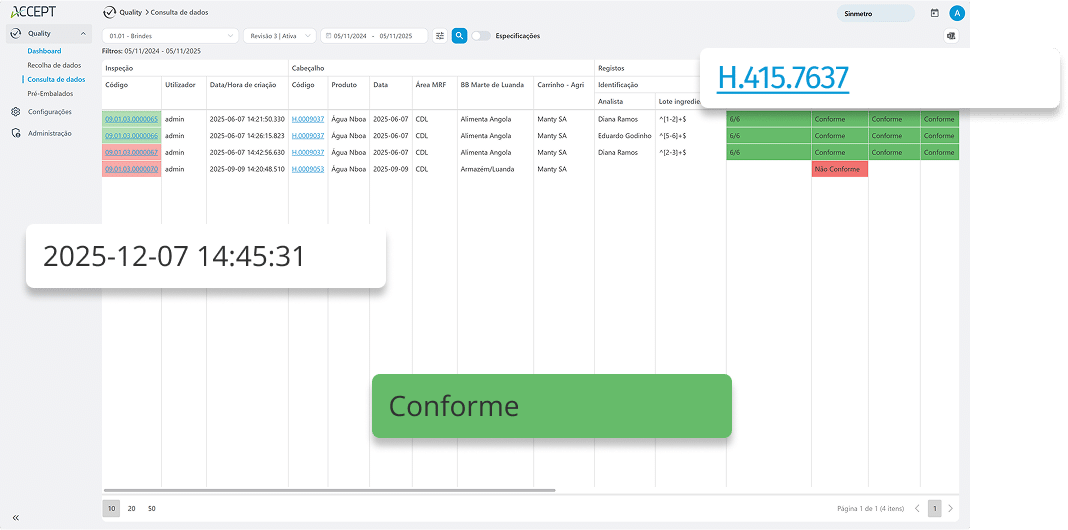
Task: Open Pré-Embalados in the sidebar
Action: pyautogui.click(x=50, y=93)
